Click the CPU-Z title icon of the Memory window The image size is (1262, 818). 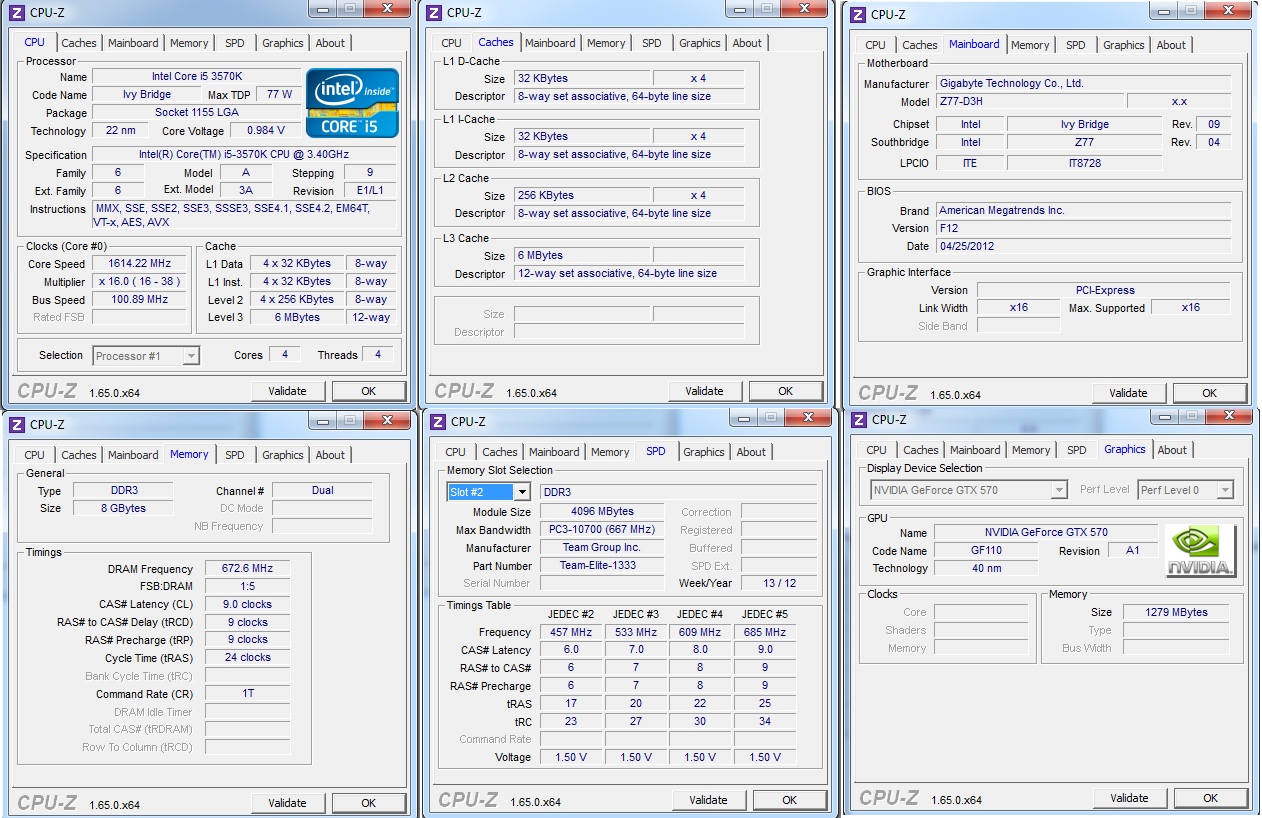tap(16, 425)
